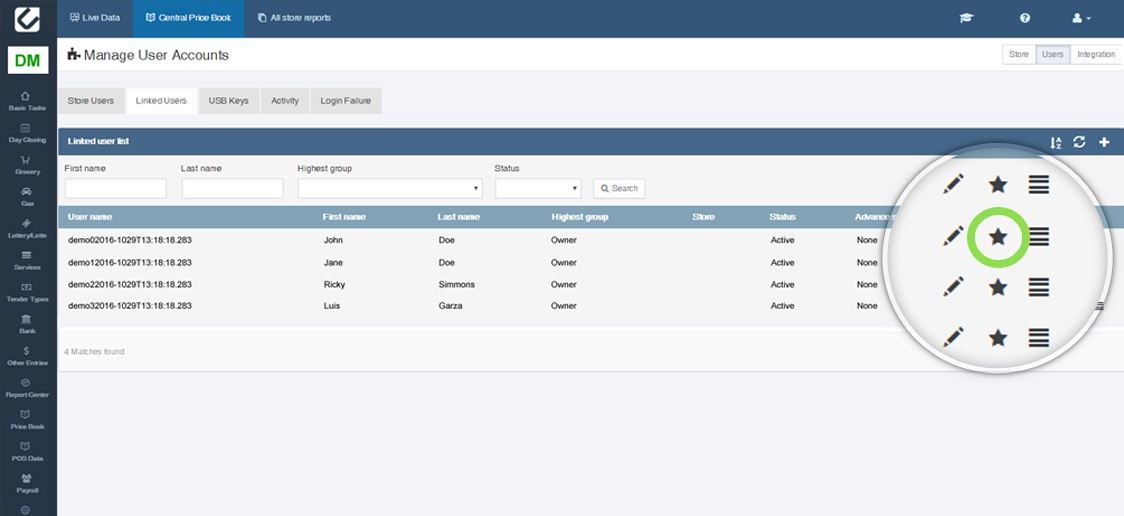The height and width of the screenshot is (516, 1124).
Task: Click the pencil edit icon in top magnified row
Action: [953, 184]
